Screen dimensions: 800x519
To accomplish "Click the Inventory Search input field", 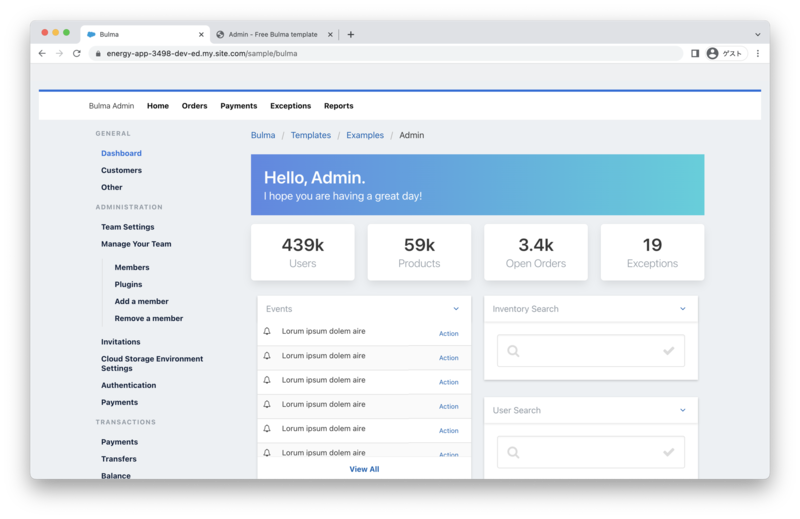I will point(591,351).
